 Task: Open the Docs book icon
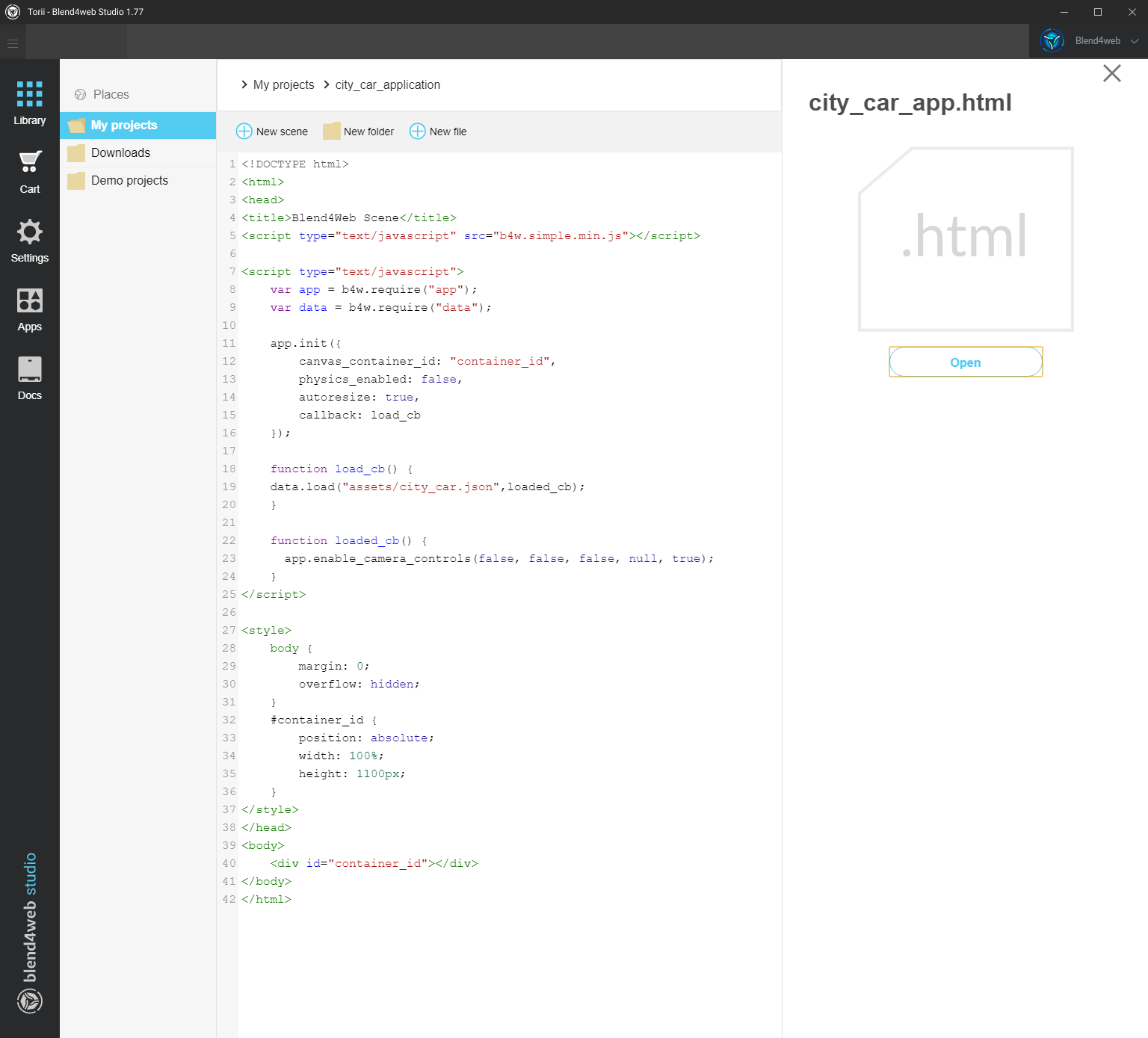click(x=30, y=369)
